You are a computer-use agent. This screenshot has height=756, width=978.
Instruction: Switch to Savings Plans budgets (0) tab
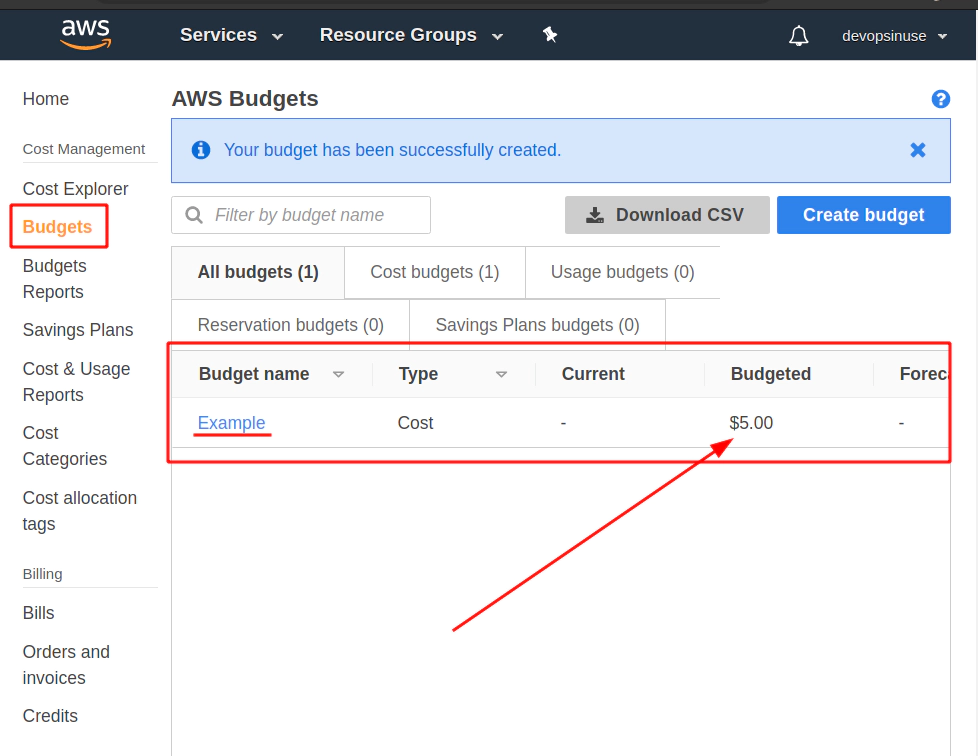[538, 325]
